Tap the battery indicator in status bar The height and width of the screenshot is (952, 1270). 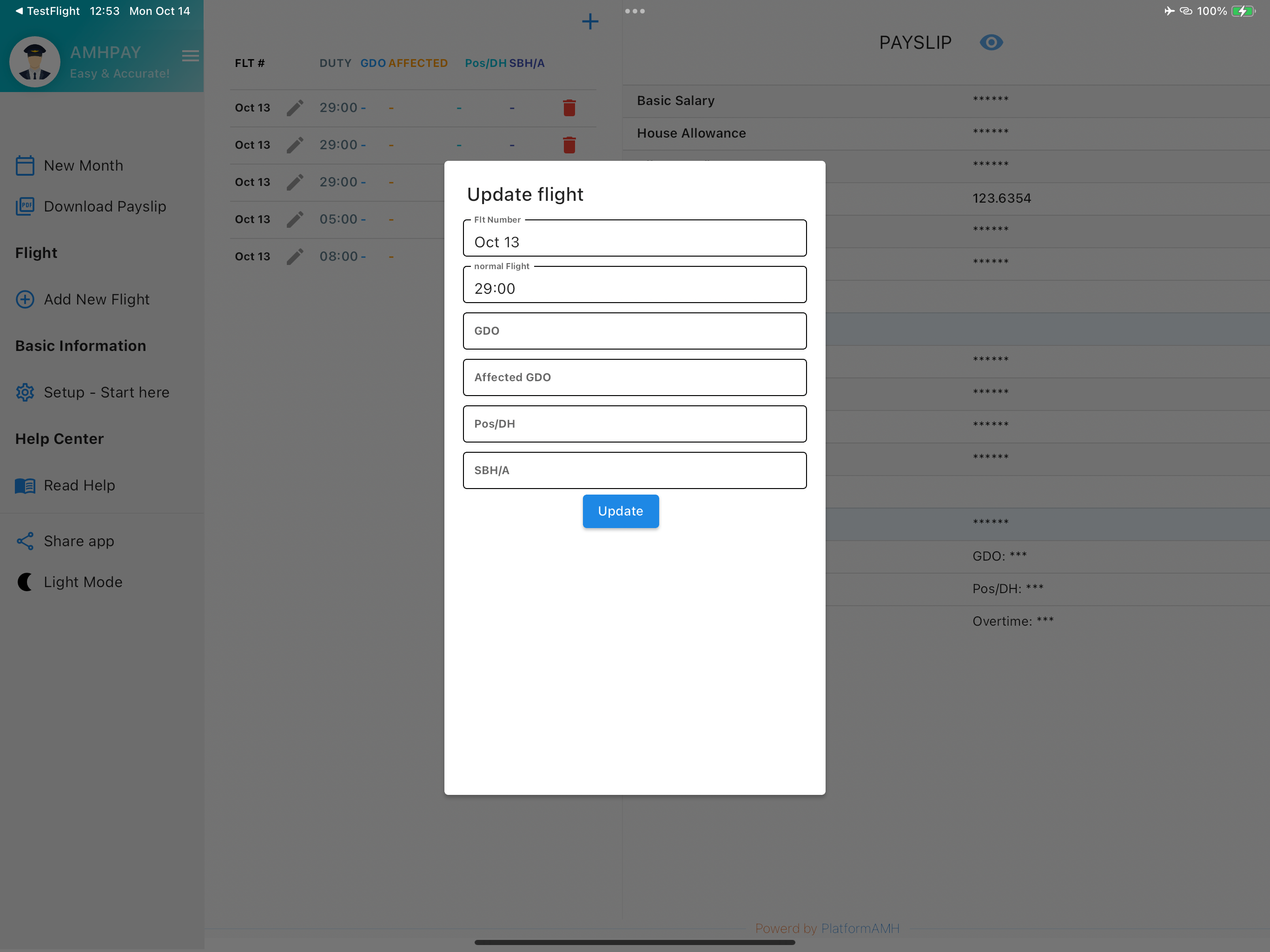1243,11
